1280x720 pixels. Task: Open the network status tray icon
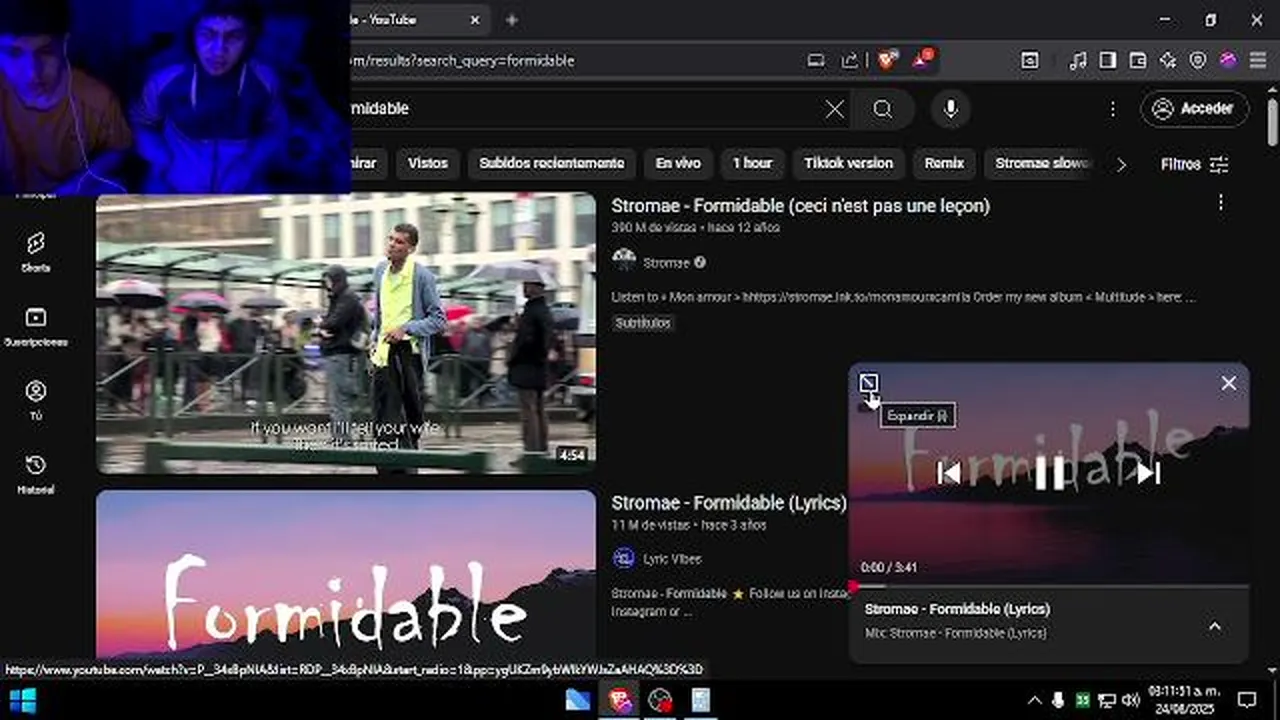(x=1107, y=700)
